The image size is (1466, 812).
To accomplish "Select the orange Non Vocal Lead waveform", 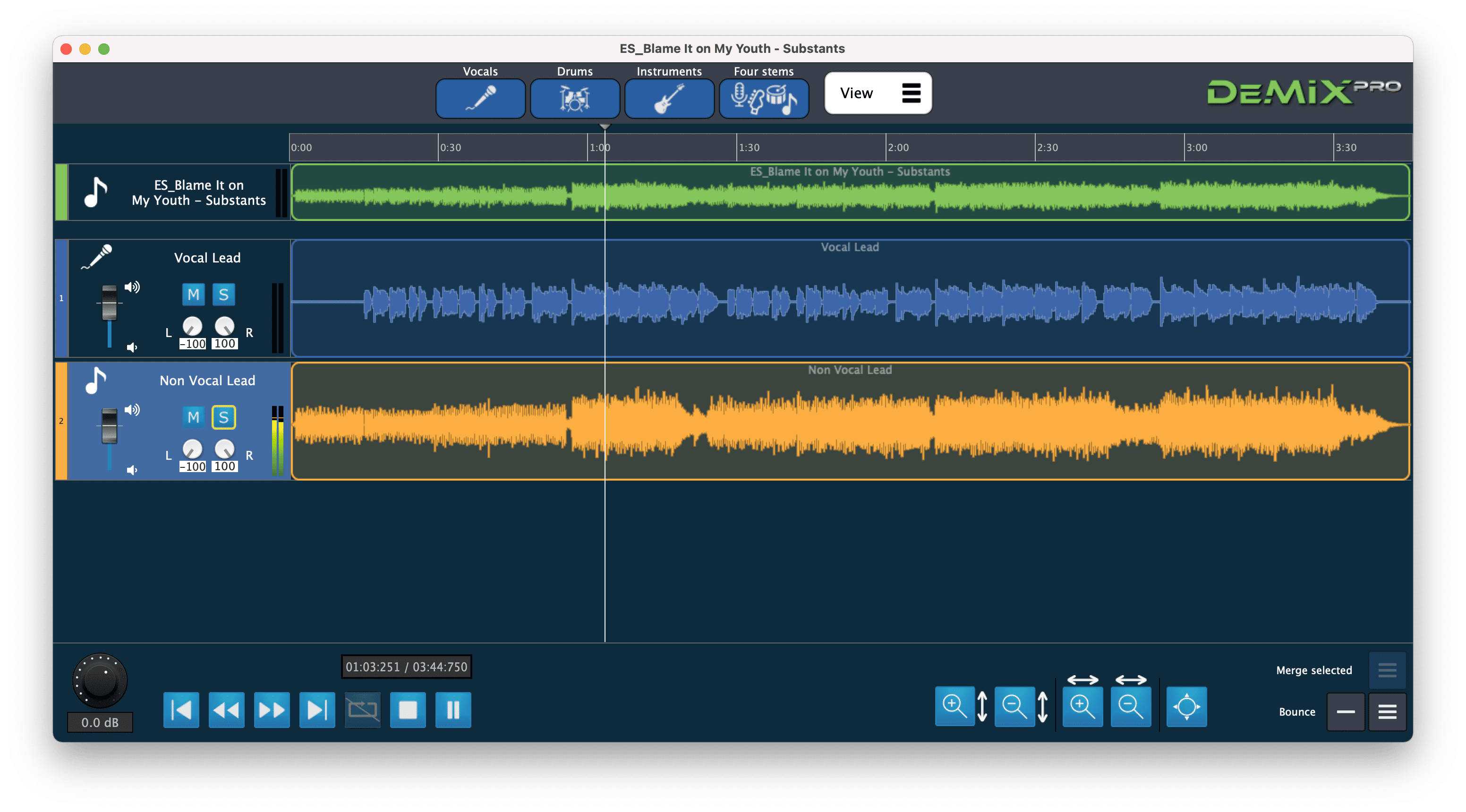I will (x=850, y=421).
